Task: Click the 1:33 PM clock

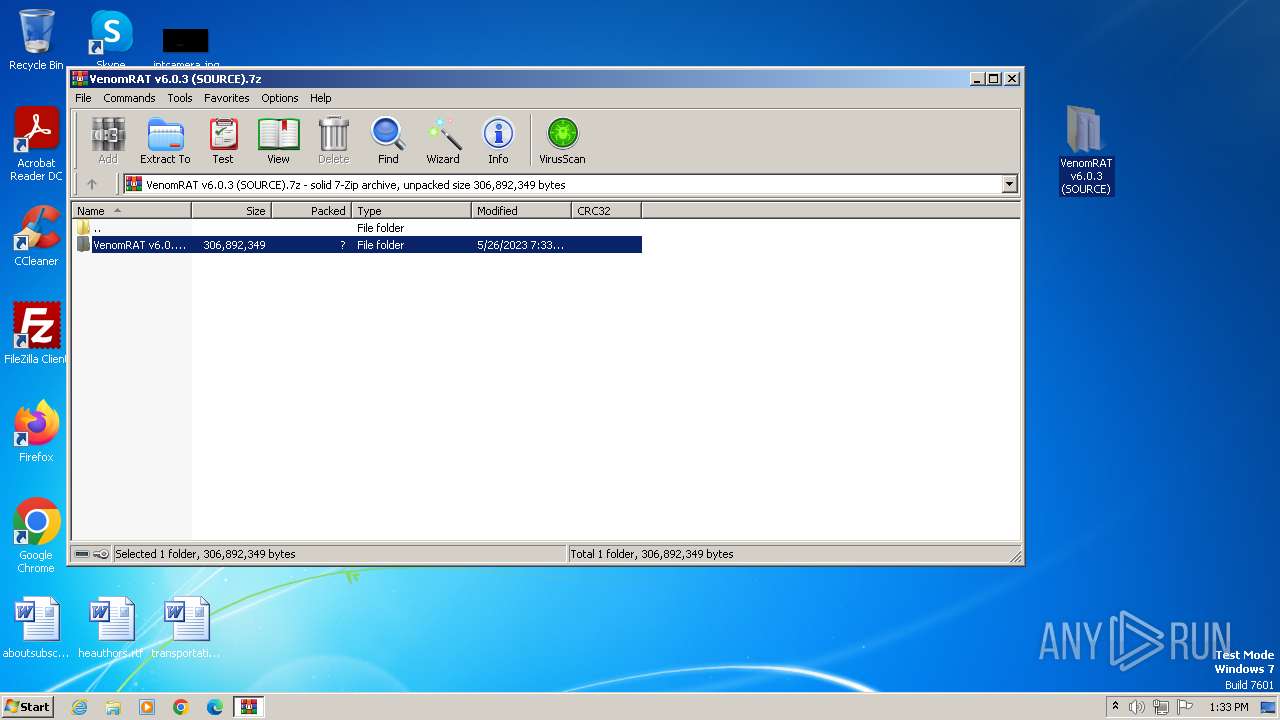Action: click(x=1229, y=707)
